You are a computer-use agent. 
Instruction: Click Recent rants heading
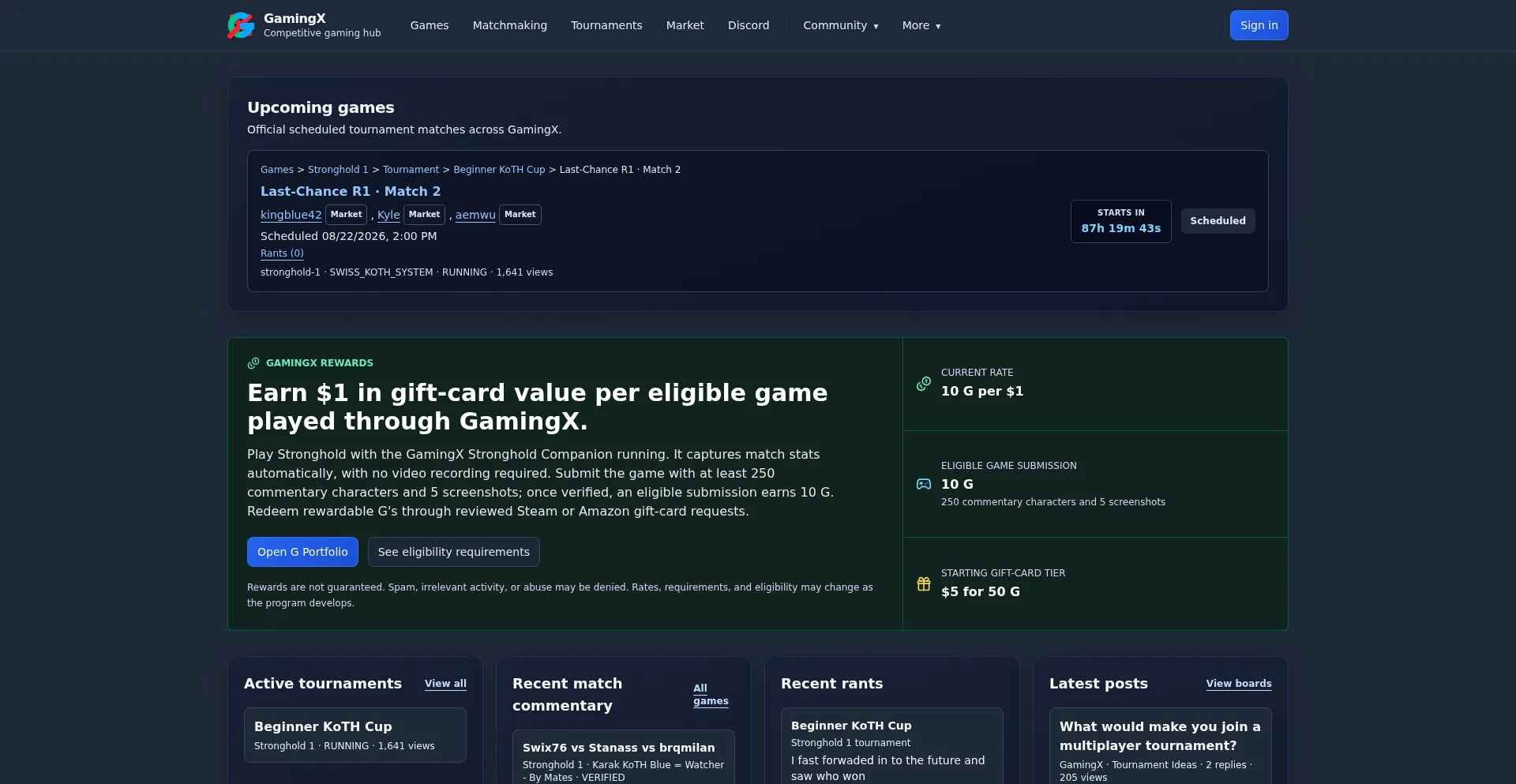(x=832, y=684)
